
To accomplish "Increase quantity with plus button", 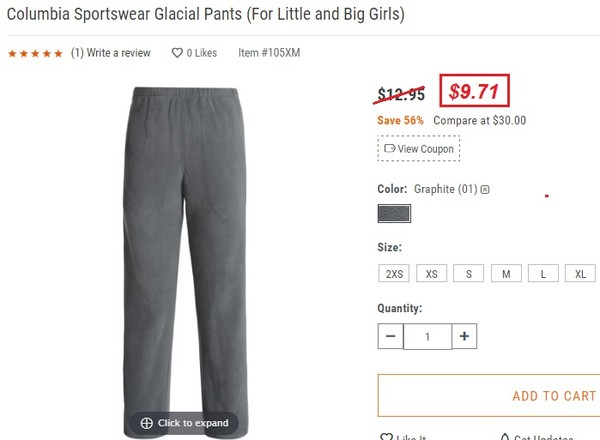I will point(465,336).
